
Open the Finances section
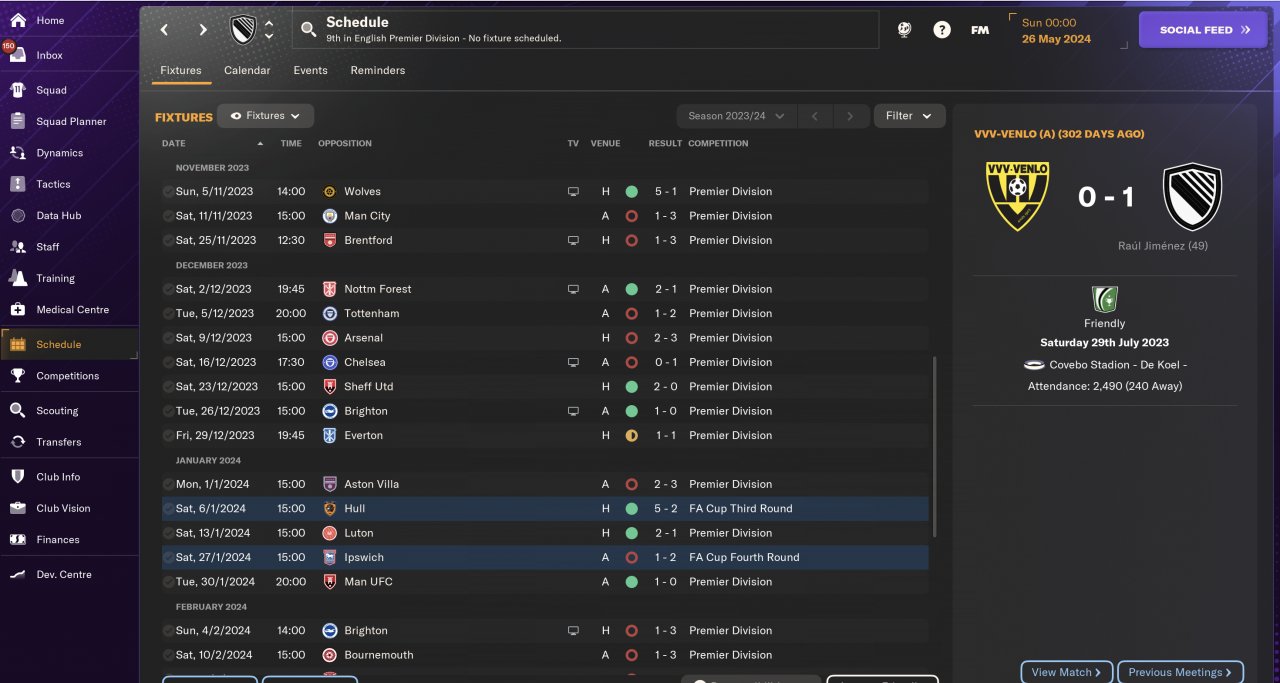click(x=57, y=540)
